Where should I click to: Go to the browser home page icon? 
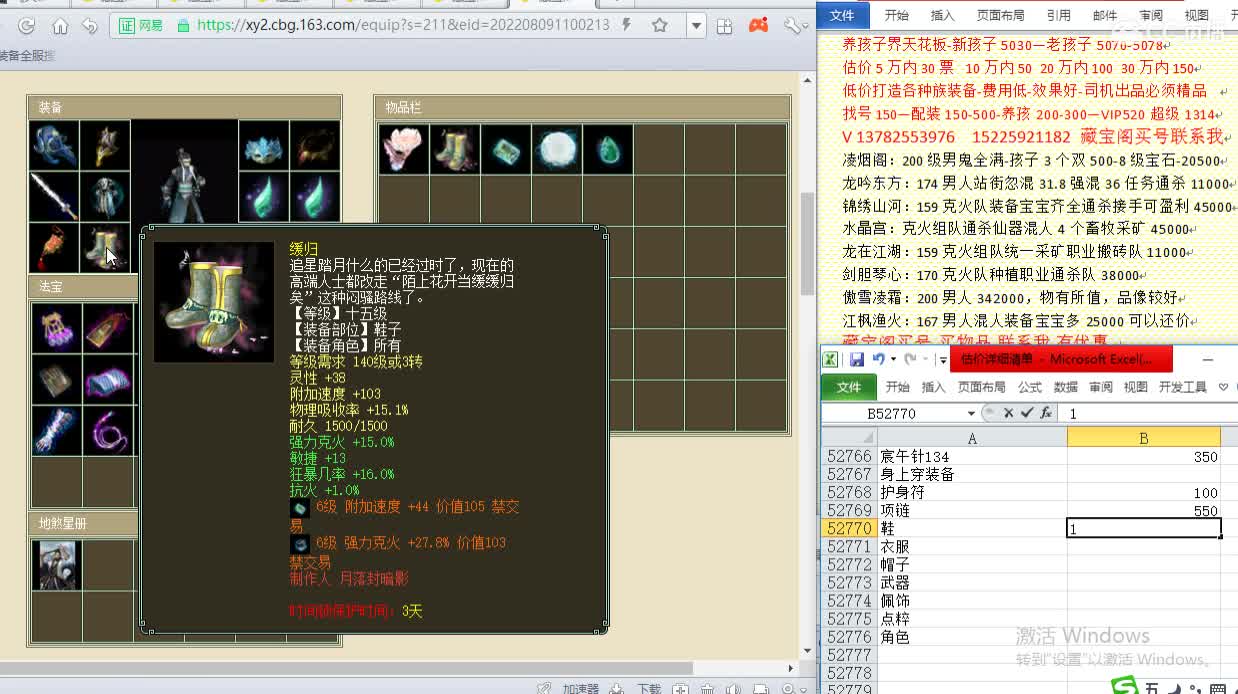pyautogui.click(x=60, y=26)
